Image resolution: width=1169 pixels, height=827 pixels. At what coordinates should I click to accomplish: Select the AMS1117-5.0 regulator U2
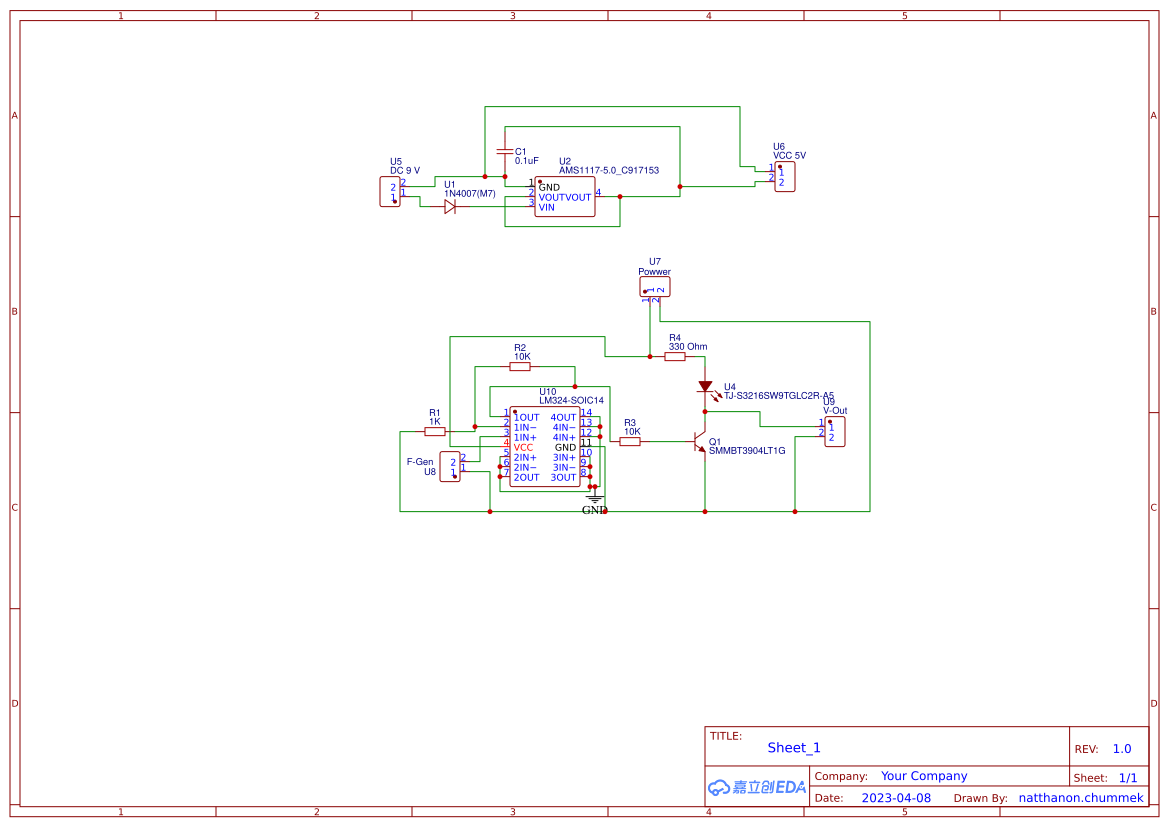565,197
